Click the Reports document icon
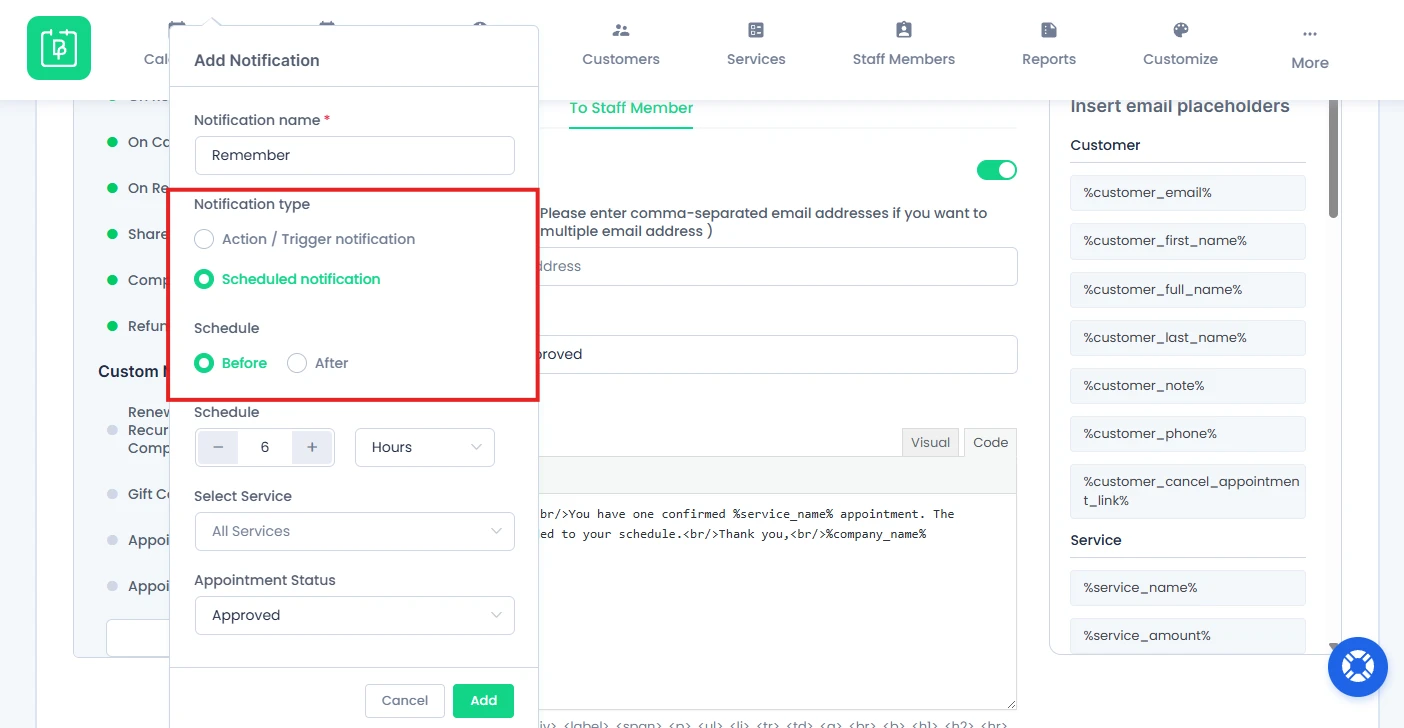This screenshot has width=1404, height=728. (1049, 30)
